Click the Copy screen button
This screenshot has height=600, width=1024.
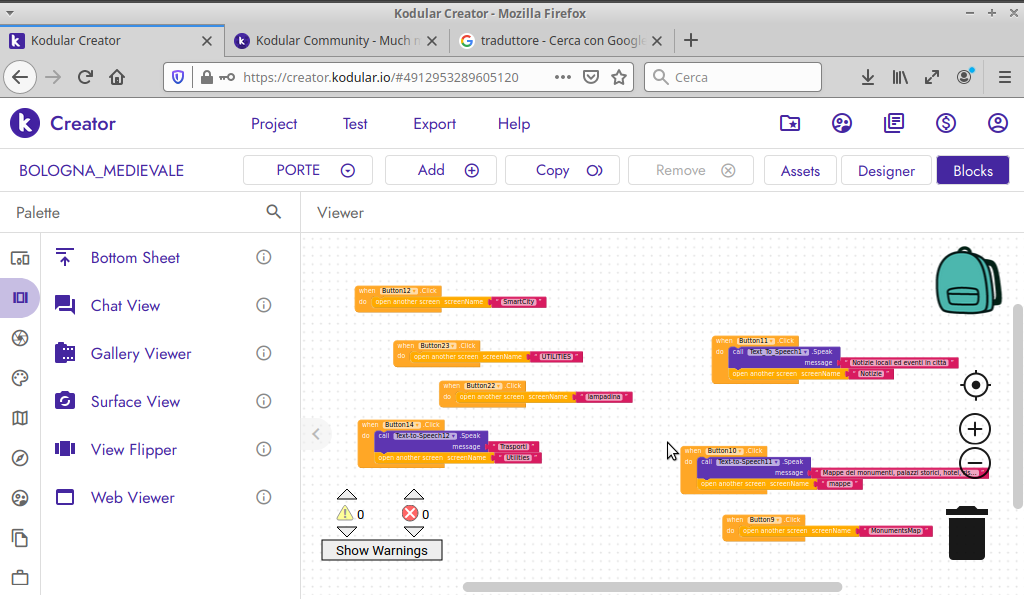point(562,170)
